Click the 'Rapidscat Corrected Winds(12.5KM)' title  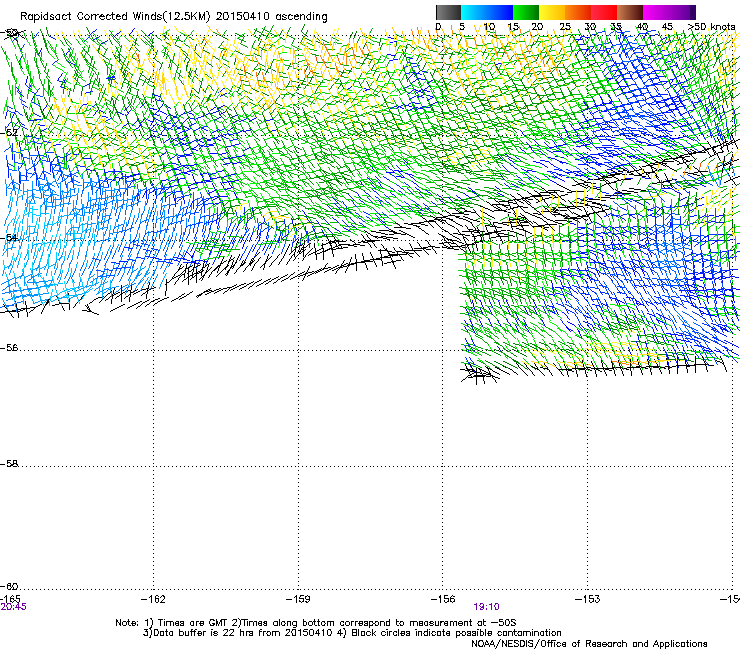coord(115,17)
